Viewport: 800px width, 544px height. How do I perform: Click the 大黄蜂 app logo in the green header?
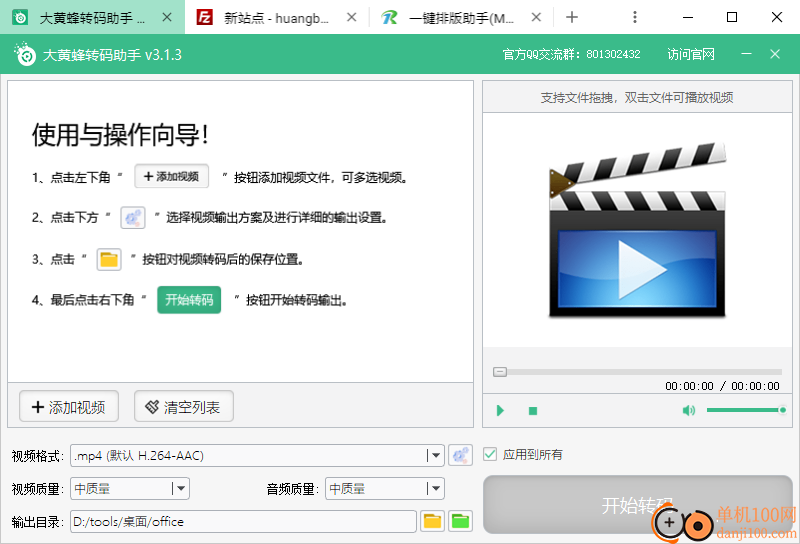click(x=24, y=54)
